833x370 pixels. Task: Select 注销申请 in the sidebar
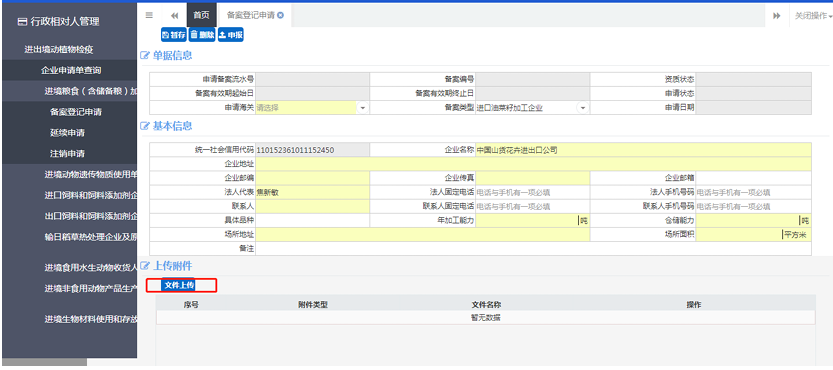[67, 153]
